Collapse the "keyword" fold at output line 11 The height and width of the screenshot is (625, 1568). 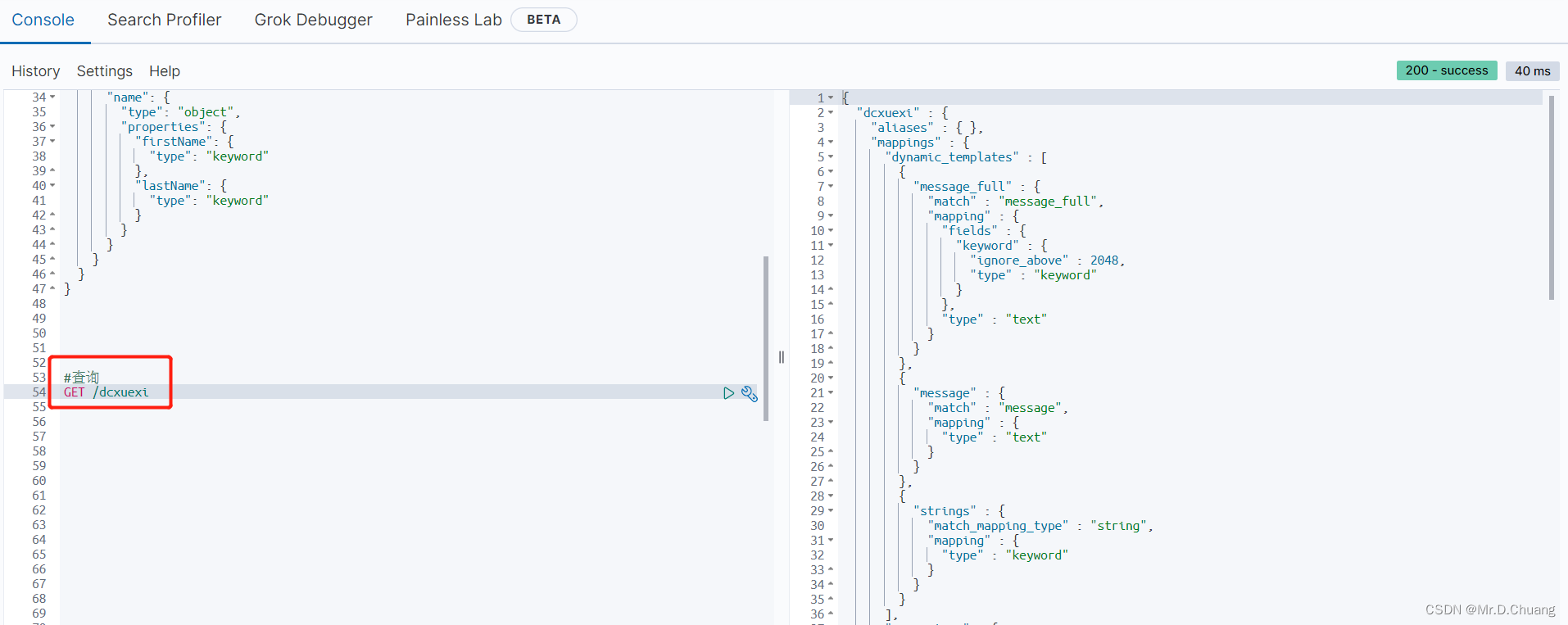pyautogui.click(x=831, y=245)
